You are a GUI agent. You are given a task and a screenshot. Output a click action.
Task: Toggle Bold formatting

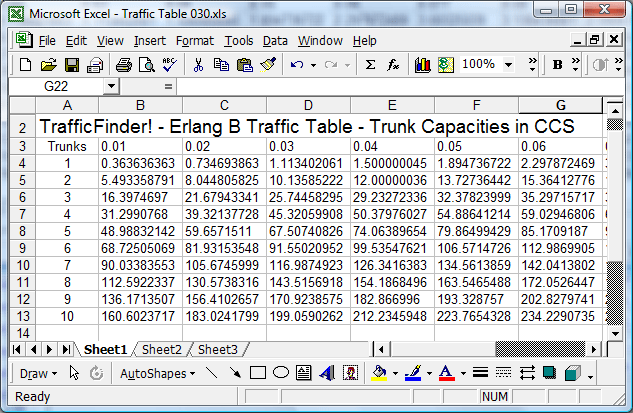(x=558, y=65)
